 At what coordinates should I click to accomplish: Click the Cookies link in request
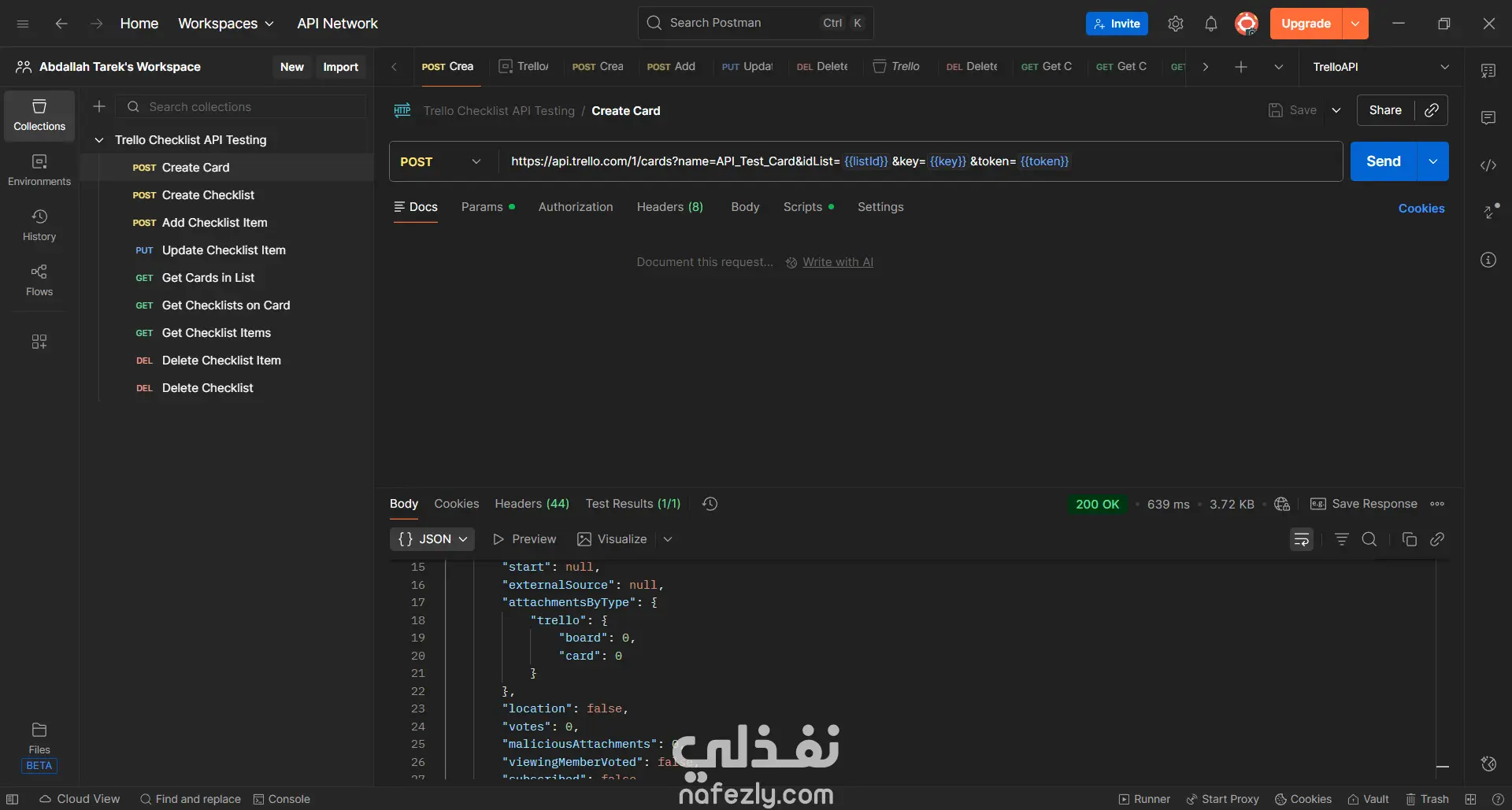tap(1421, 209)
